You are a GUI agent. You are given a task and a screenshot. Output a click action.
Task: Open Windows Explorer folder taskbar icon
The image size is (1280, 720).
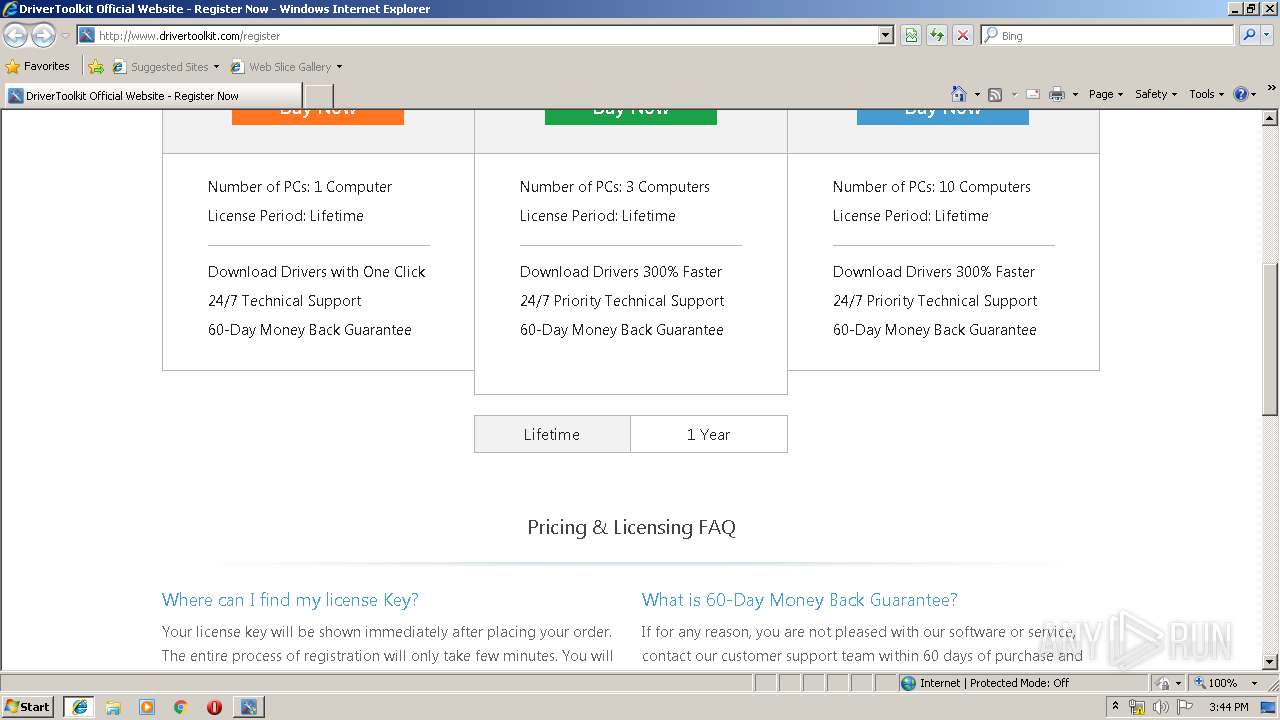coord(113,707)
